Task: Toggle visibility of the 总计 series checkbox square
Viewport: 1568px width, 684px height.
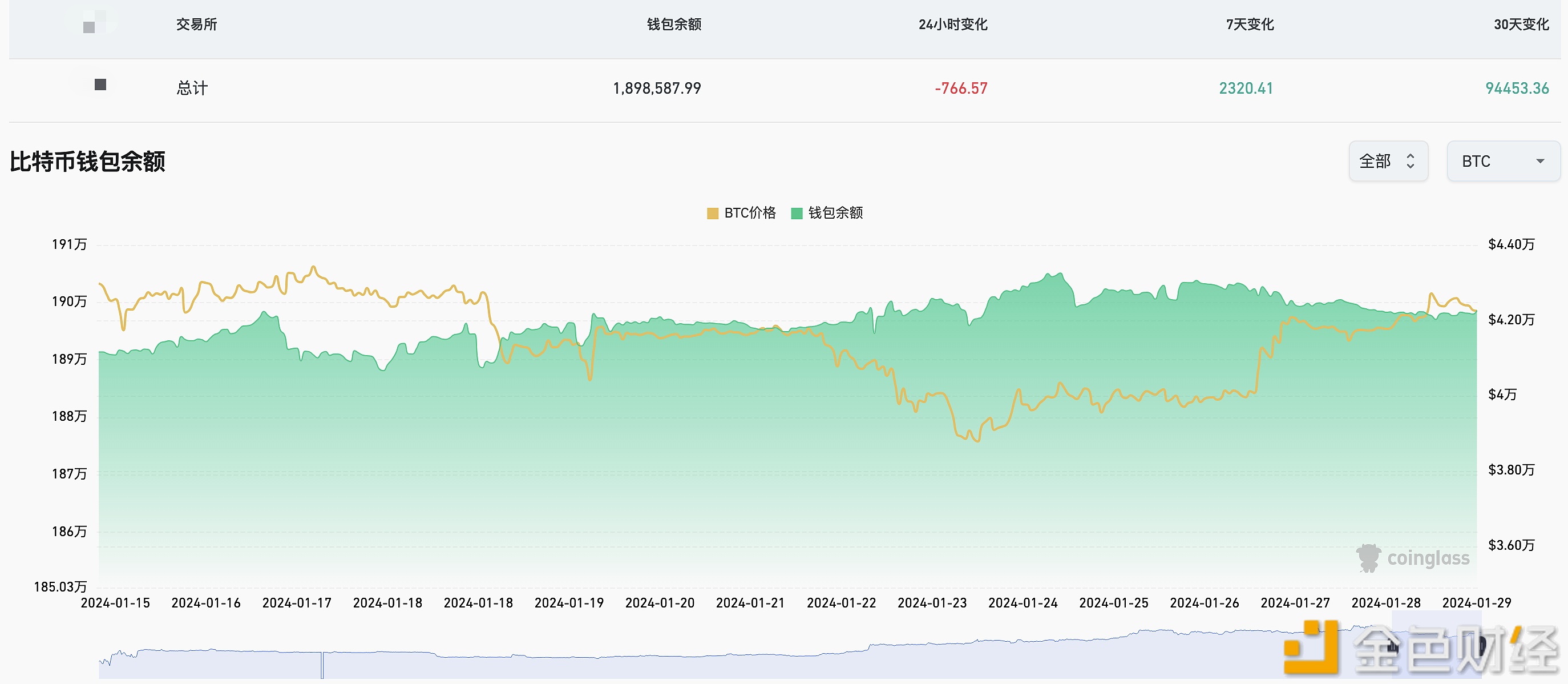Action: pos(99,85)
